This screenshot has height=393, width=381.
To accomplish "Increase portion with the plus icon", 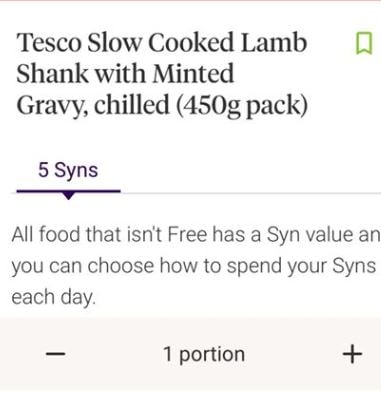I will 352,354.
